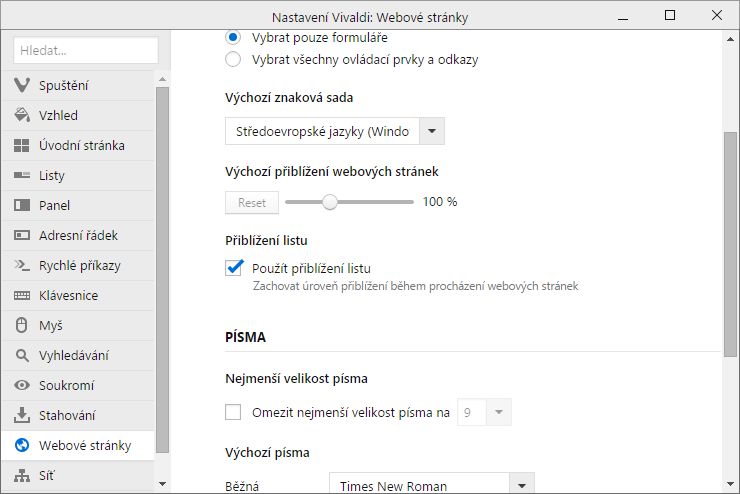Click the 'Výchozí znaková sada' heading text

[289, 98]
